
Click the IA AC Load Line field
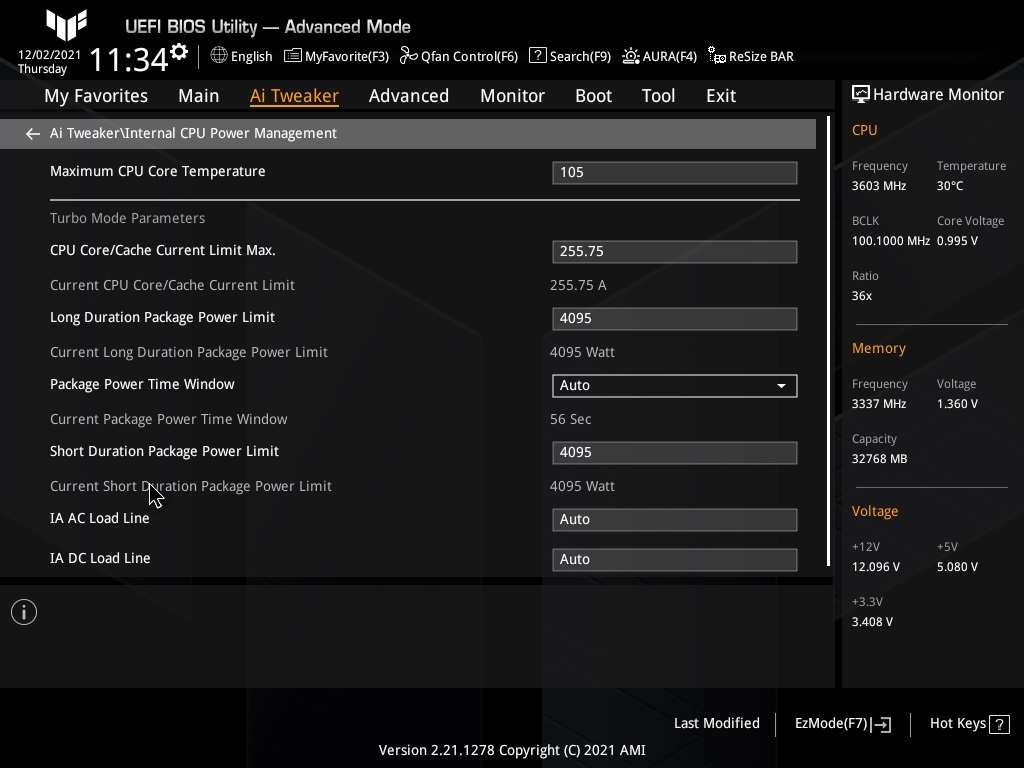(675, 520)
